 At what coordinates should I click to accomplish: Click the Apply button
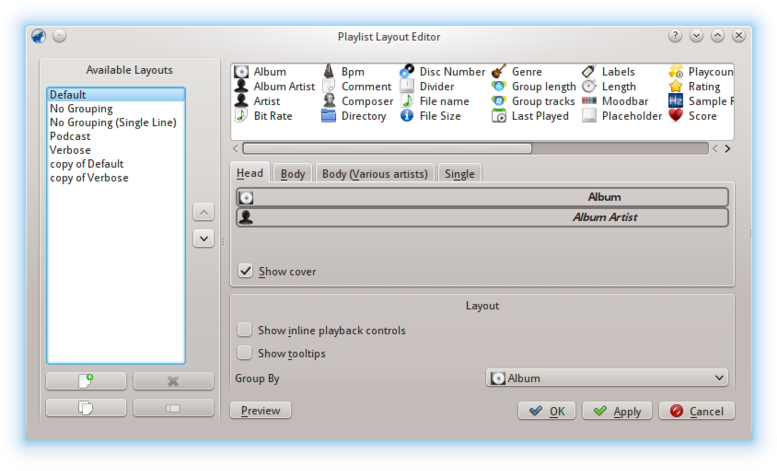617,411
